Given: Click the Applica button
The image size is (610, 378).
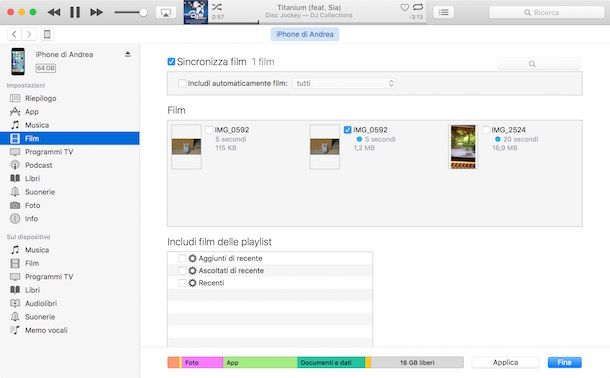Looking at the screenshot, I should (505, 362).
